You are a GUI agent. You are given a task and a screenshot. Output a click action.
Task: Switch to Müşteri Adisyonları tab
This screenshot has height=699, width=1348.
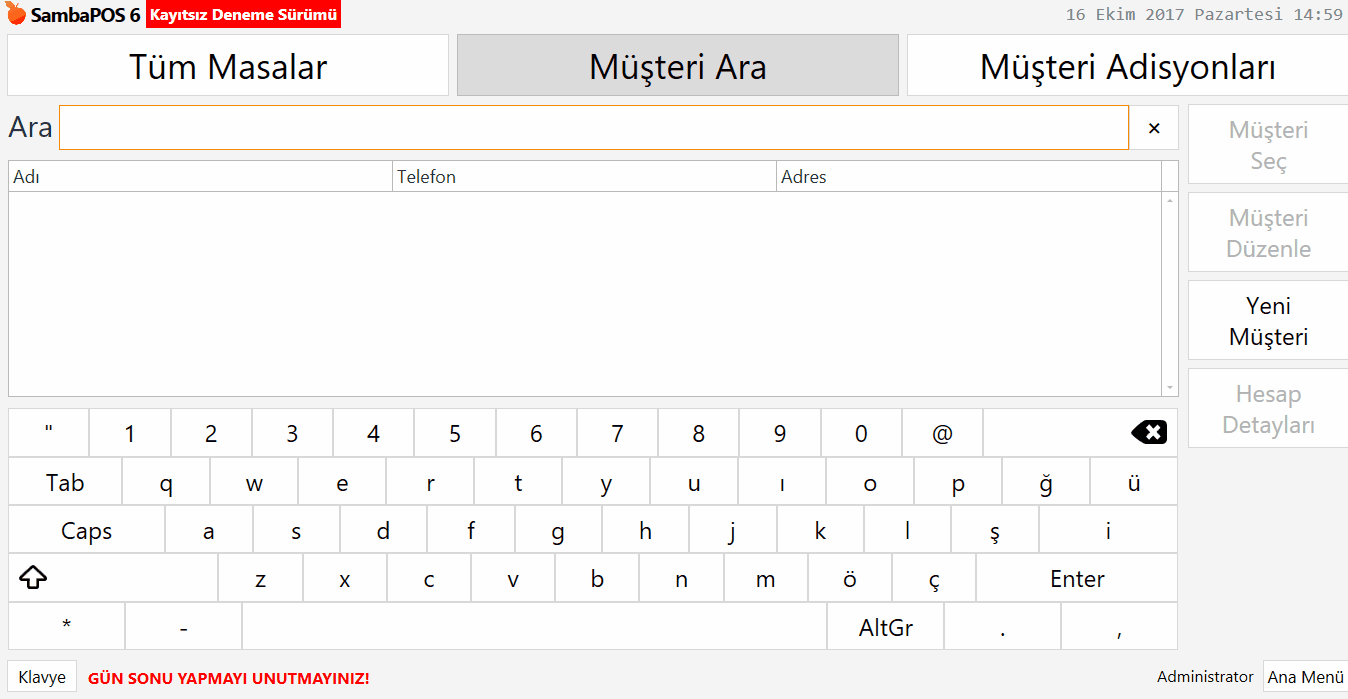(x=1127, y=67)
